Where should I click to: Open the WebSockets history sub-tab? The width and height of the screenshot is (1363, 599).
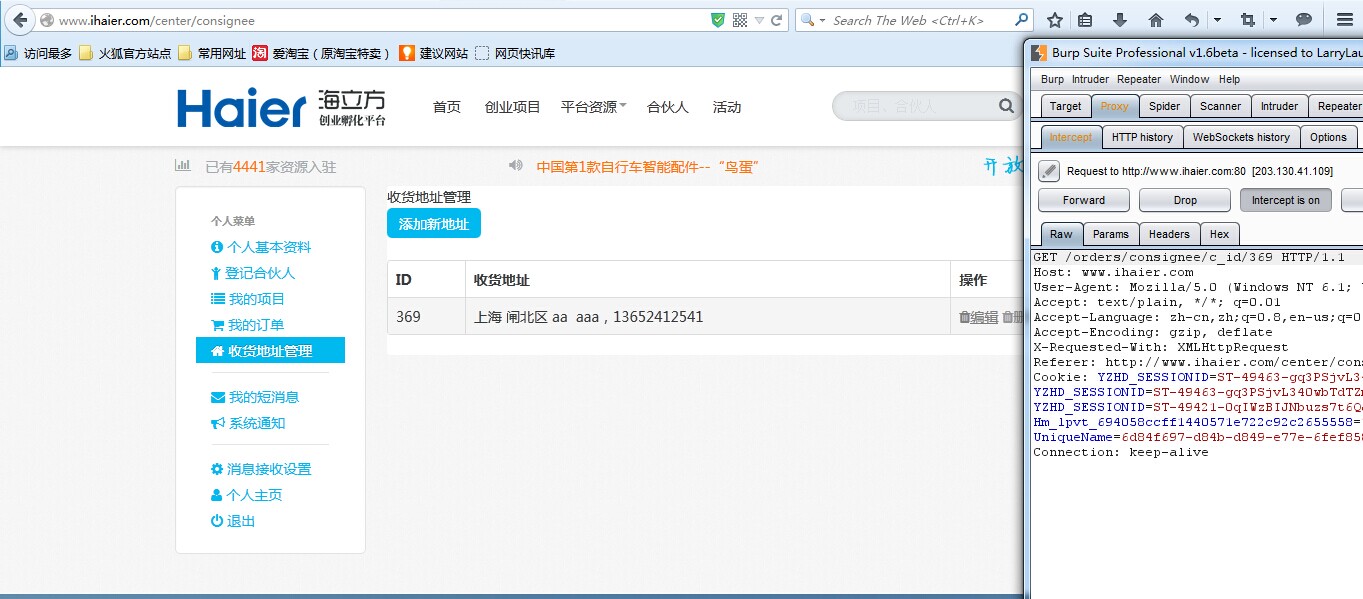1241,137
